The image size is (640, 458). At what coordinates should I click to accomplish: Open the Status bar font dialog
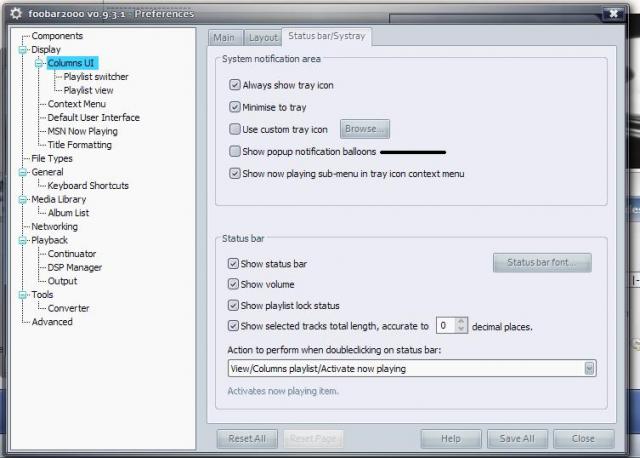click(542, 262)
